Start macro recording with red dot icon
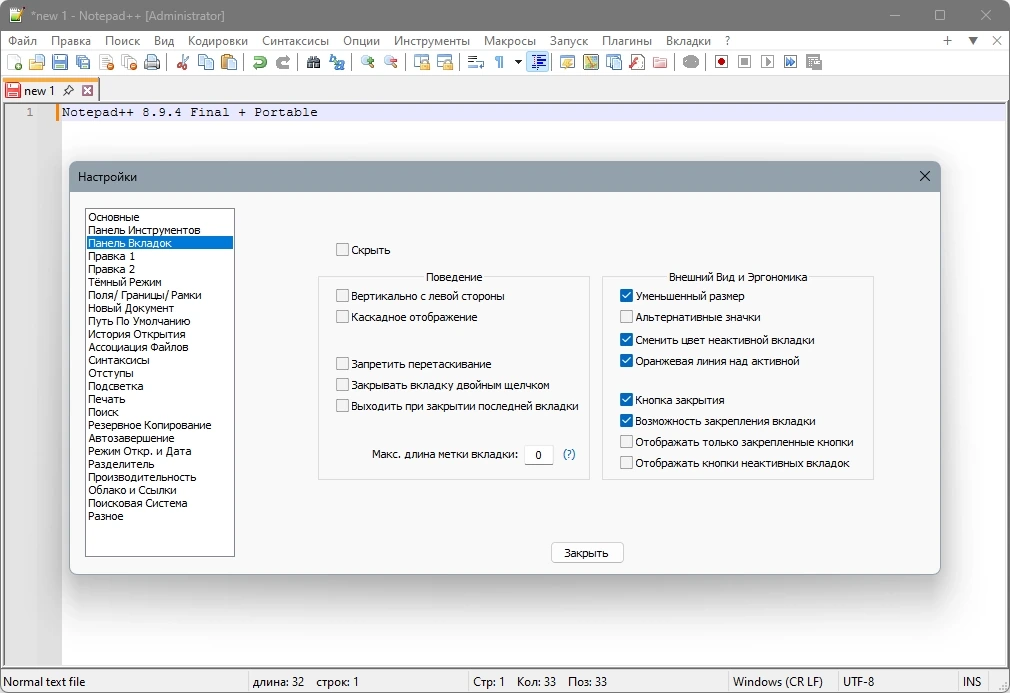Image resolution: width=1010 pixels, height=693 pixels. [x=721, y=62]
